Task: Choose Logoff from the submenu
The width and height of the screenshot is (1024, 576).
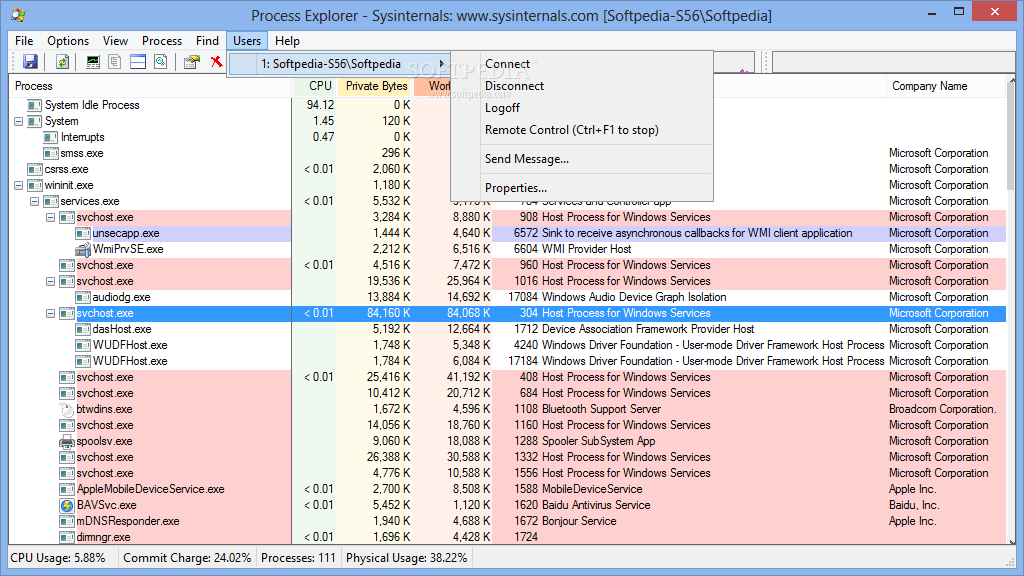Action: [x=502, y=108]
